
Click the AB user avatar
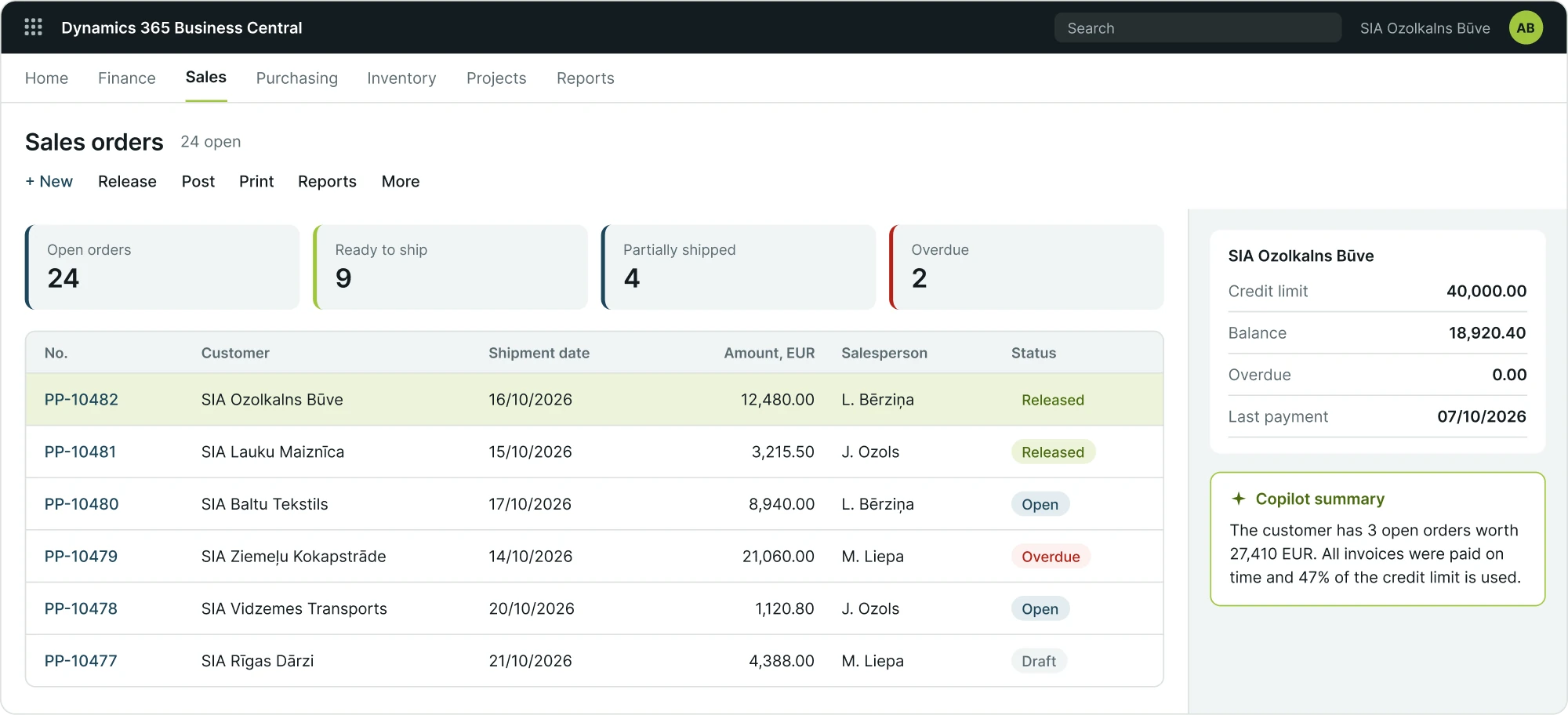[x=1525, y=28]
